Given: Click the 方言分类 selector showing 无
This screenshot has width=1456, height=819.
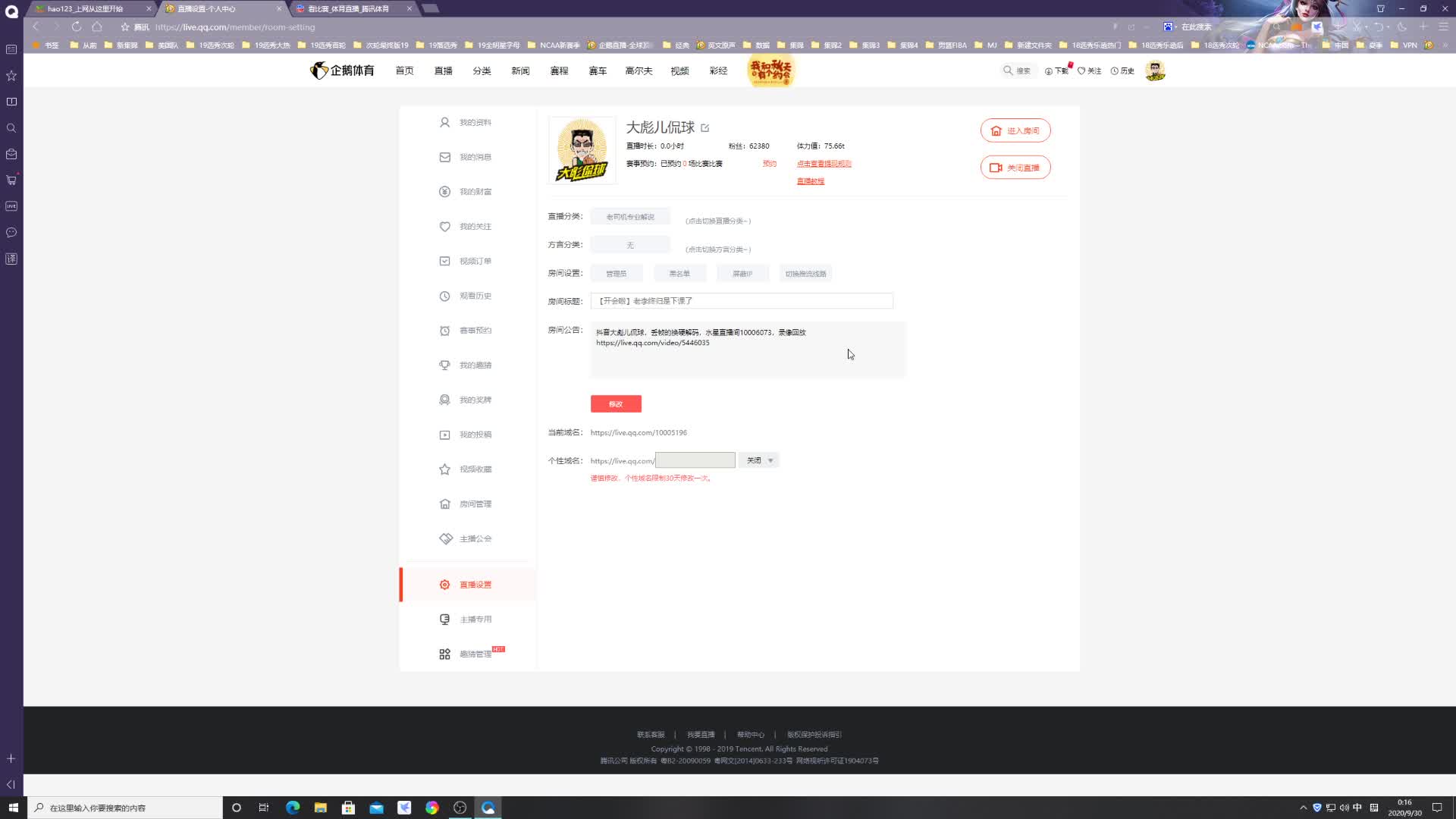Looking at the screenshot, I should (x=630, y=246).
